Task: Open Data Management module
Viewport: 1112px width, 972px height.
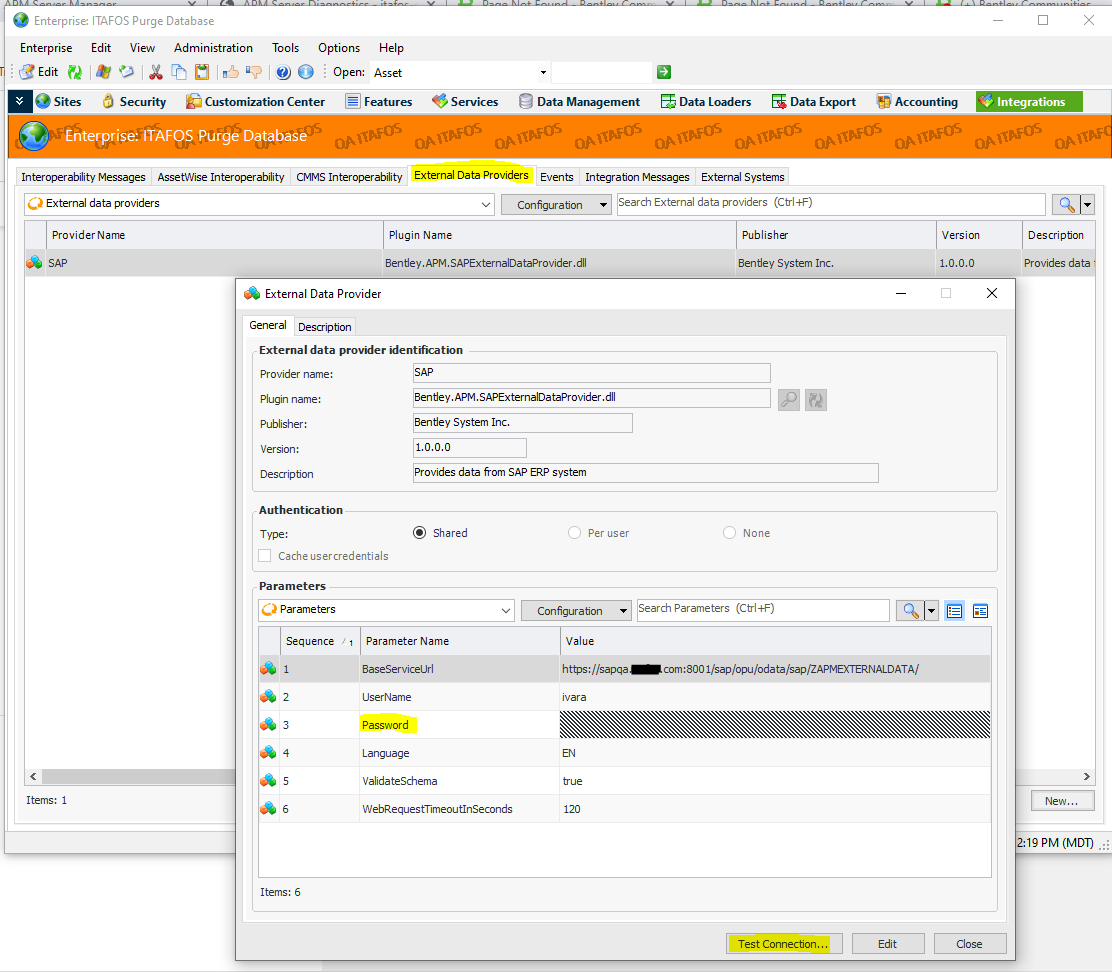Action: tap(579, 101)
